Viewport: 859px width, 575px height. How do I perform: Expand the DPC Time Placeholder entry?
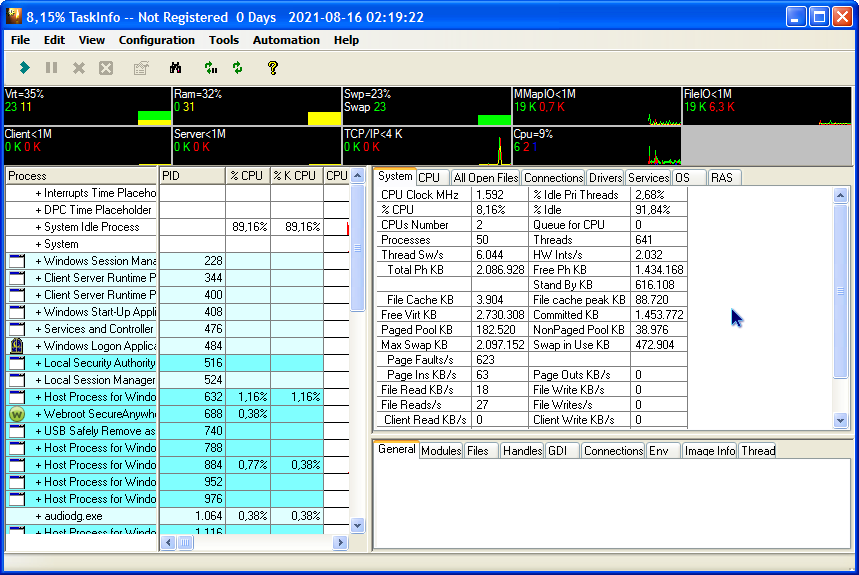(38, 210)
